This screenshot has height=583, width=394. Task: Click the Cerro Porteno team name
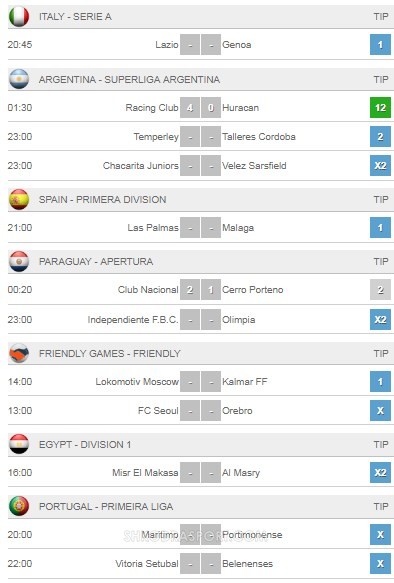pos(252,290)
